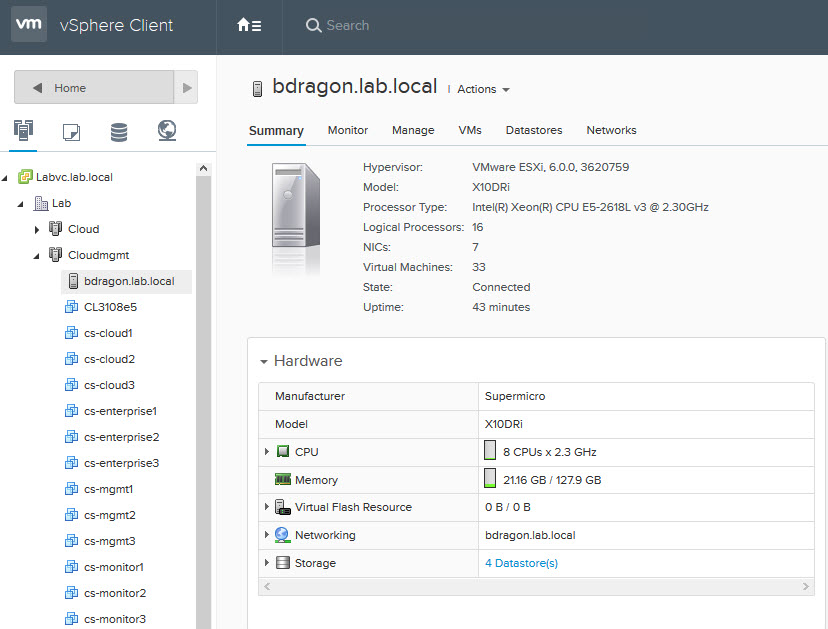The width and height of the screenshot is (828, 629).
Task: Open the Hosts and Clusters inventory view
Action: [x=22, y=130]
